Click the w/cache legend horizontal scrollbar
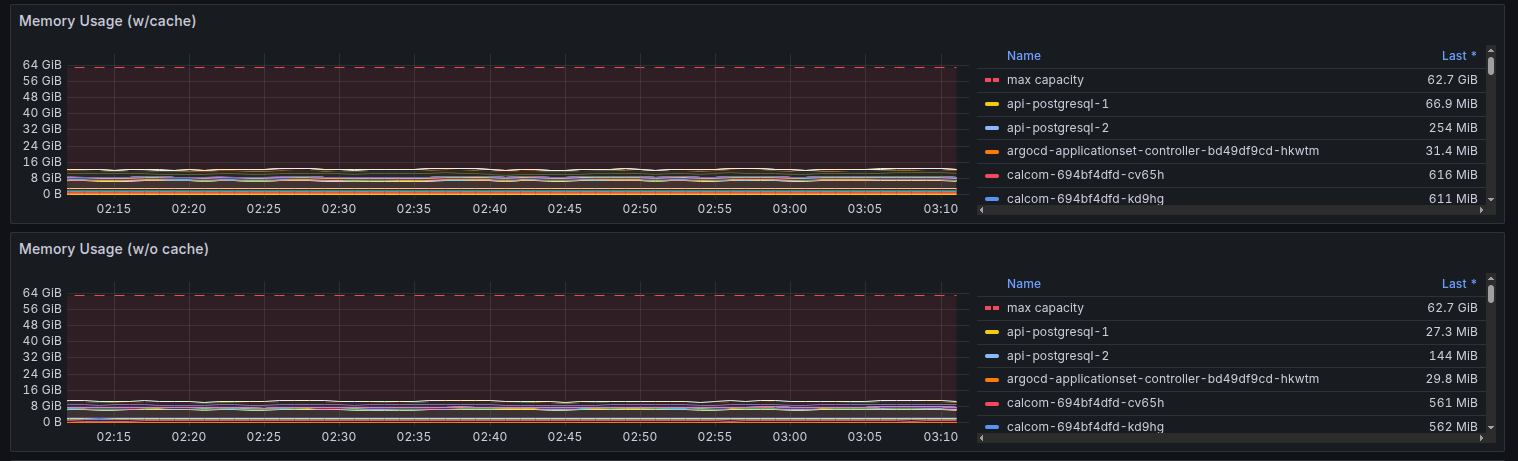Image resolution: width=1518 pixels, height=461 pixels. (1232, 210)
